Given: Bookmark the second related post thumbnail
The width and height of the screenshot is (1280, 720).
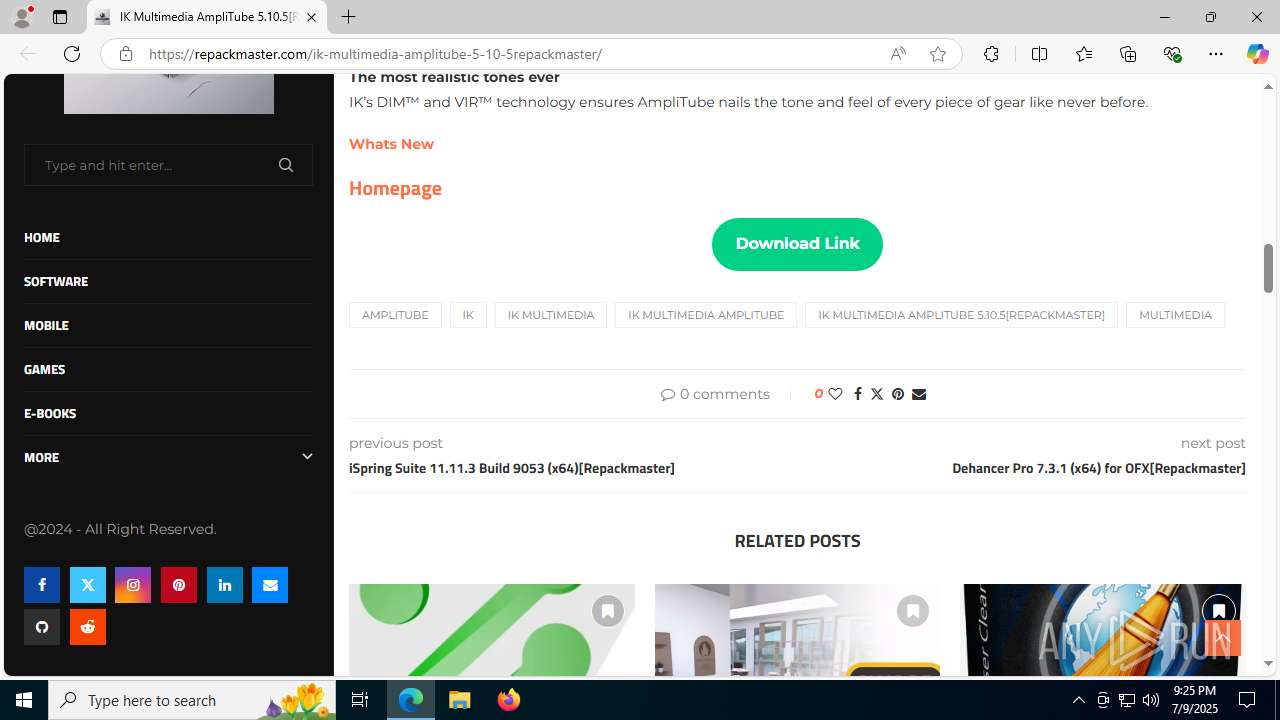Looking at the screenshot, I should 913,611.
